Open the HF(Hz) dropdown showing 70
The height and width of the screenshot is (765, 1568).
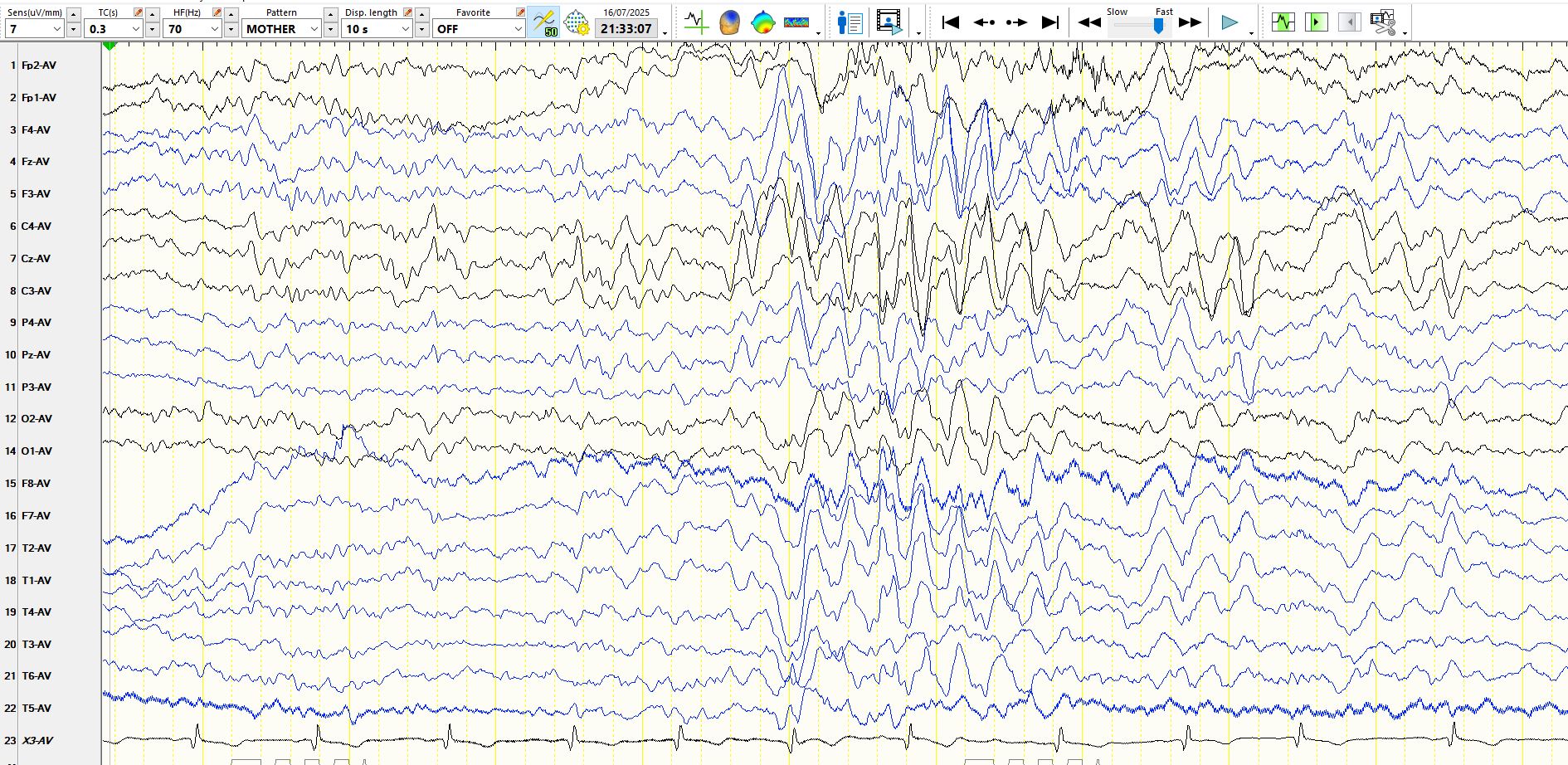192,29
